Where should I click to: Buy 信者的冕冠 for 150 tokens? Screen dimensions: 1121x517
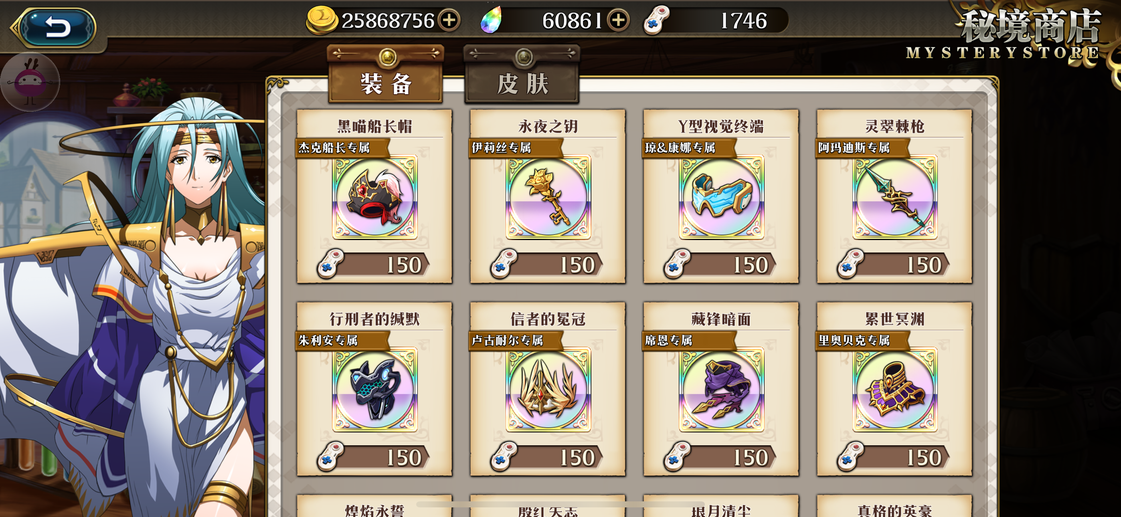pos(546,456)
